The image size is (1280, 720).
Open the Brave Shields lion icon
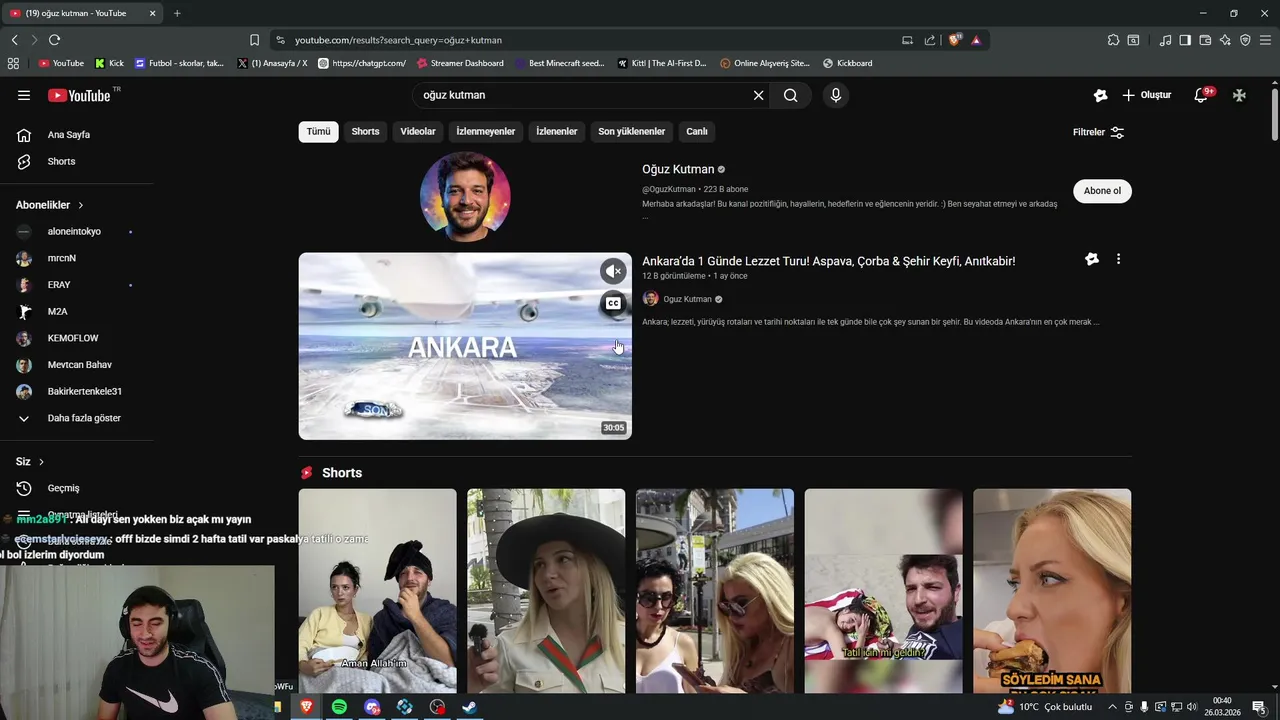pyautogui.click(x=955, y=40)
